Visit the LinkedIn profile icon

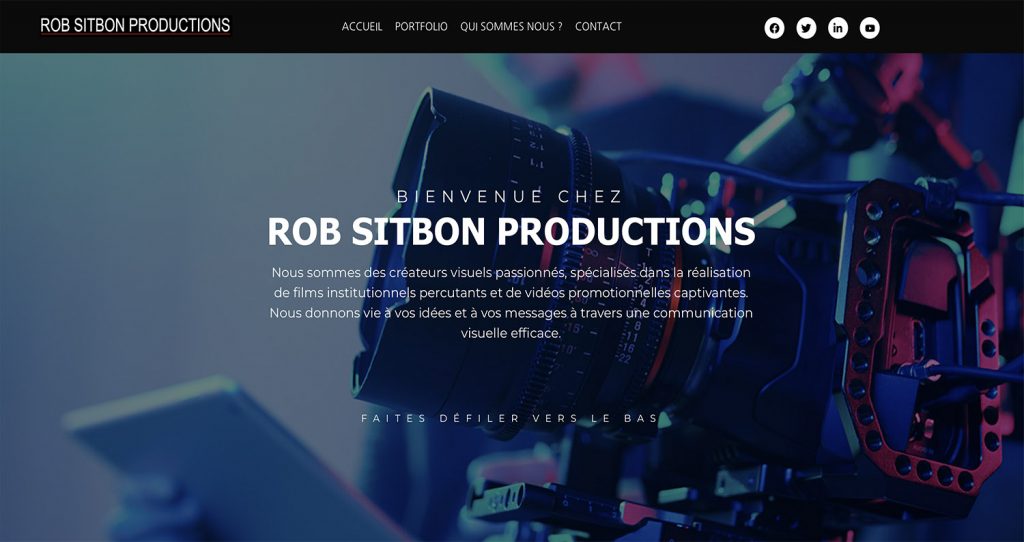838,28
